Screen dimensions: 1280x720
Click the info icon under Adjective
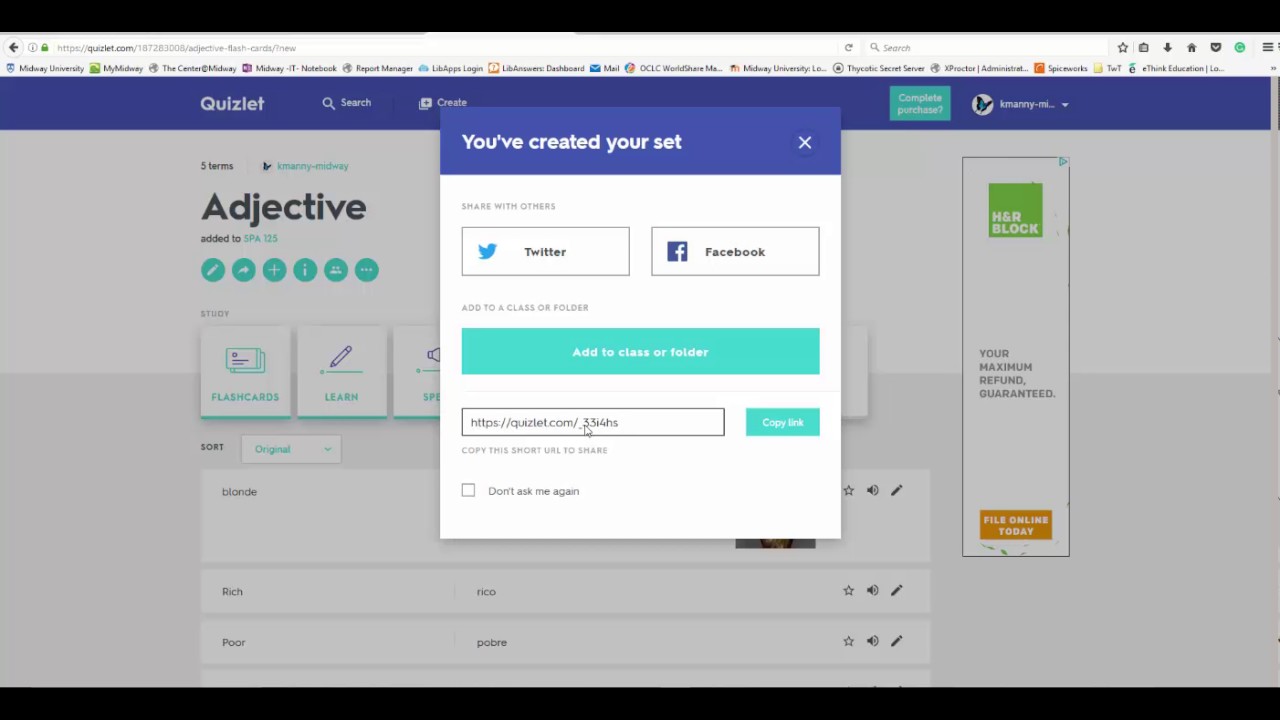pyautogui.click(x=305, y=270)
